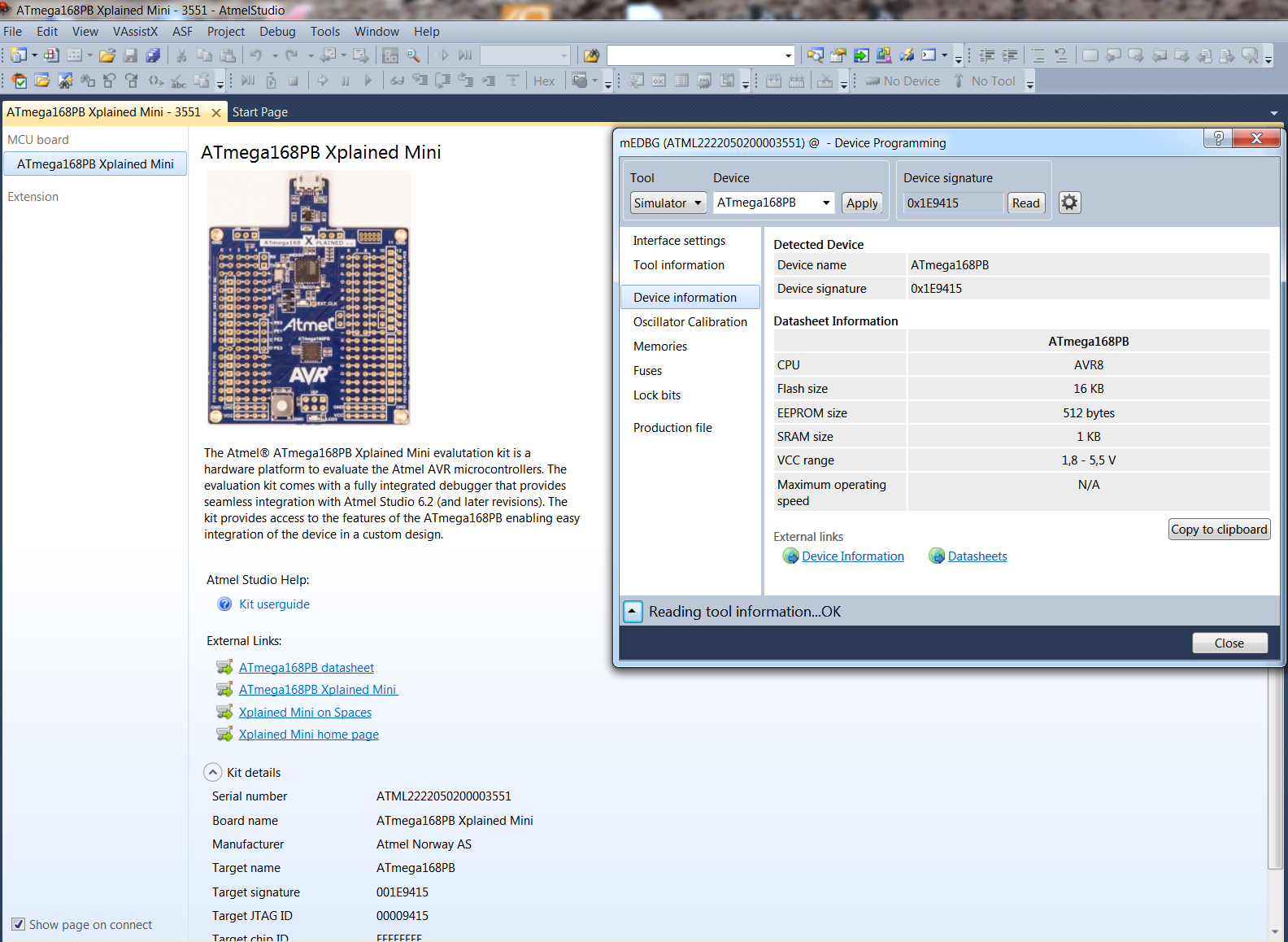
Task: Click the Save All icon
Action: 153,55
